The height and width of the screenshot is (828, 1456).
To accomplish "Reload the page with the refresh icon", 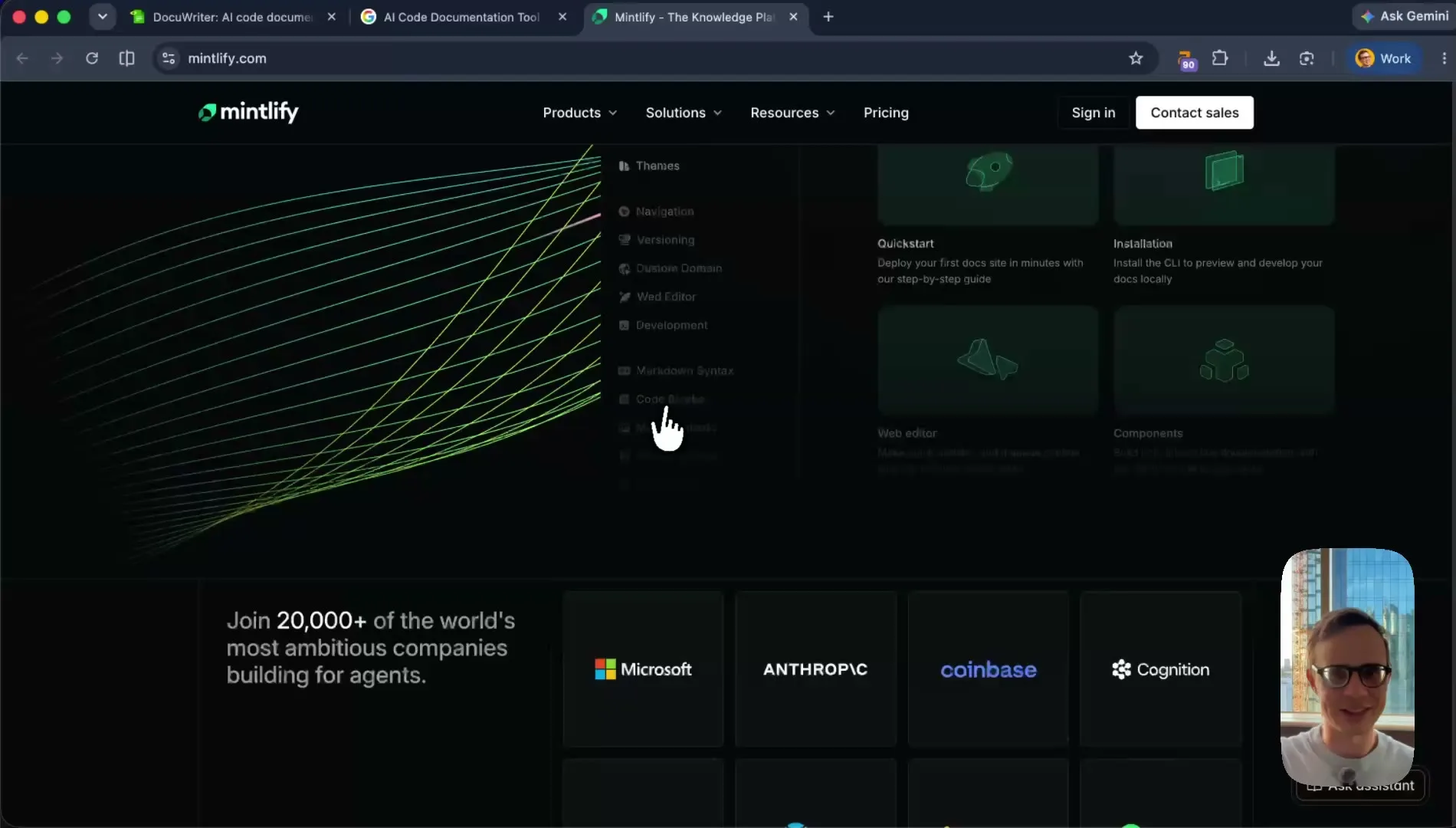I will [92, 58].
